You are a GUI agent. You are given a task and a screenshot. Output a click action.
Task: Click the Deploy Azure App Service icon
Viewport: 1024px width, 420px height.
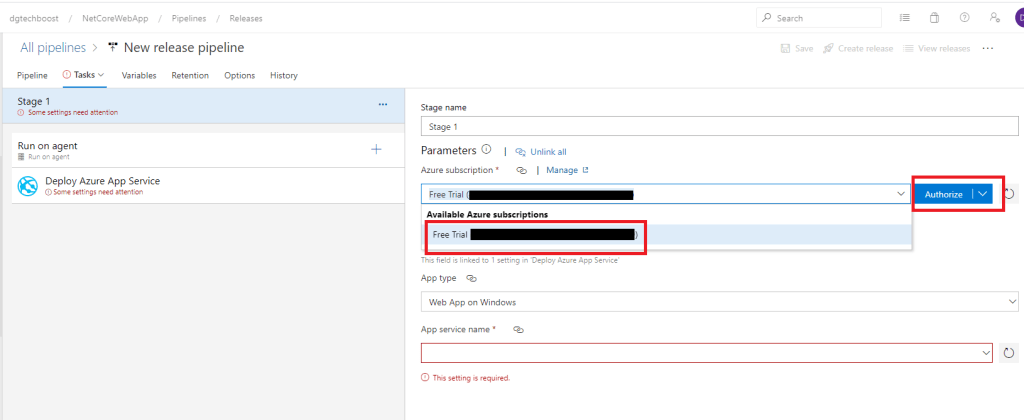point(29,186)
